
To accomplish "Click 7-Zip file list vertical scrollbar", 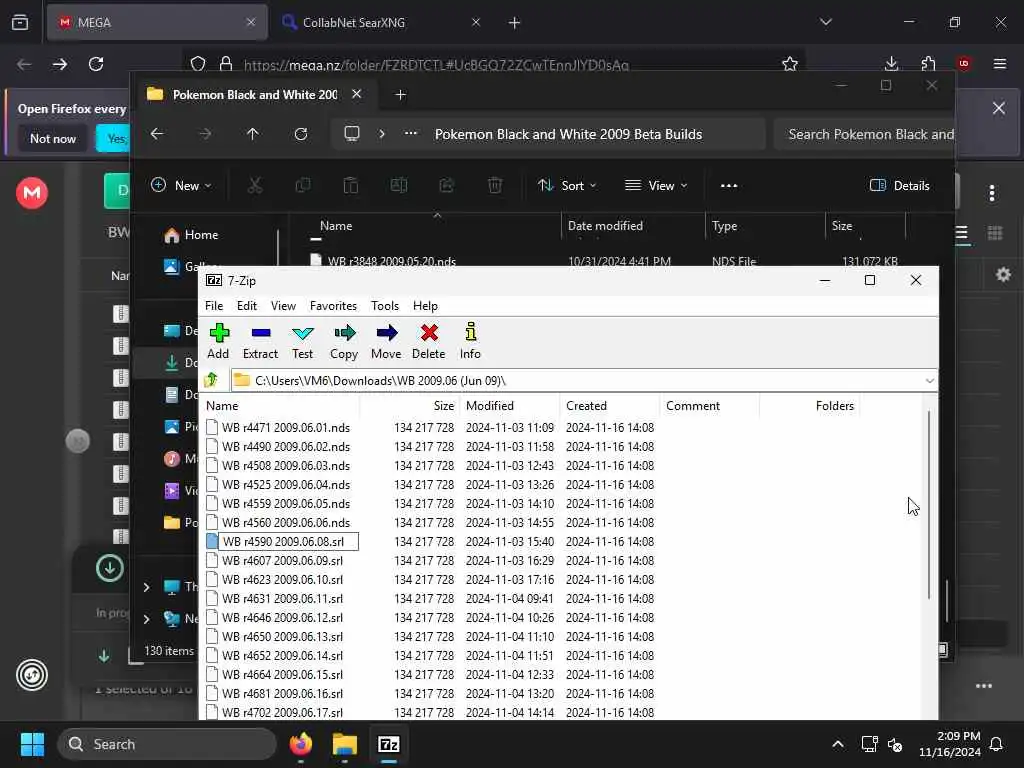I will tap(929, 503).
